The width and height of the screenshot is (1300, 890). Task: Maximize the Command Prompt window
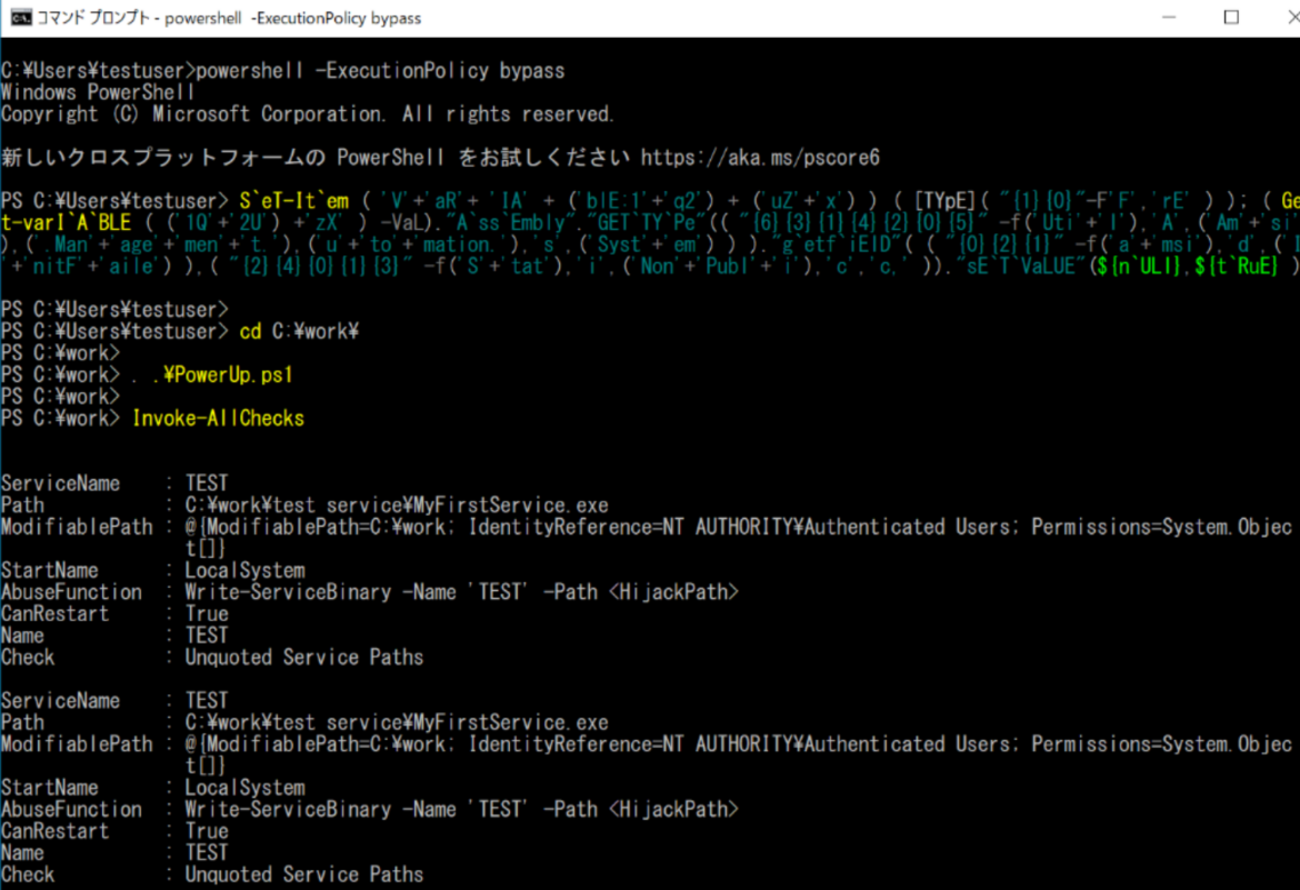pyautogui.click(x=1232, y=18)
